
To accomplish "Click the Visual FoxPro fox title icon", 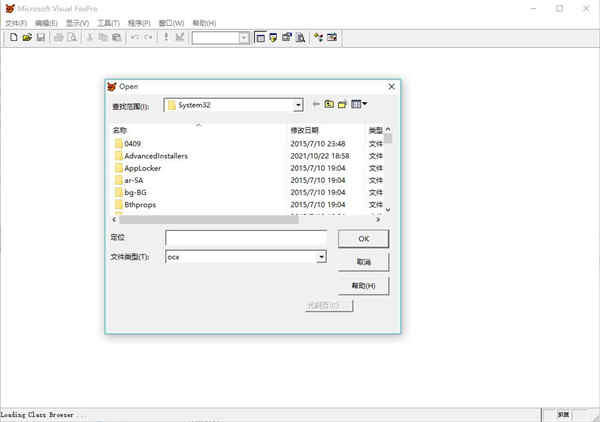I will 10,8.
